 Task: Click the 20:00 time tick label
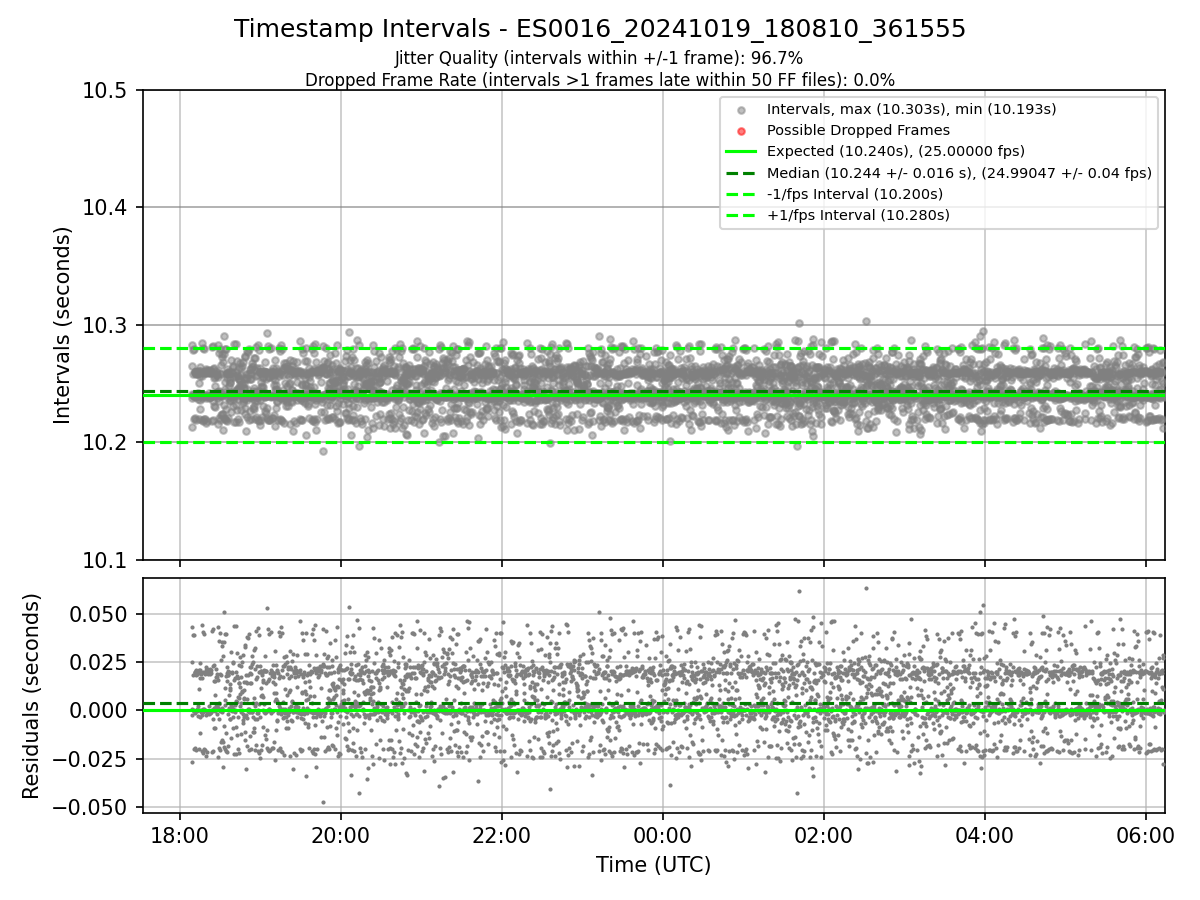tap(341, 834)
